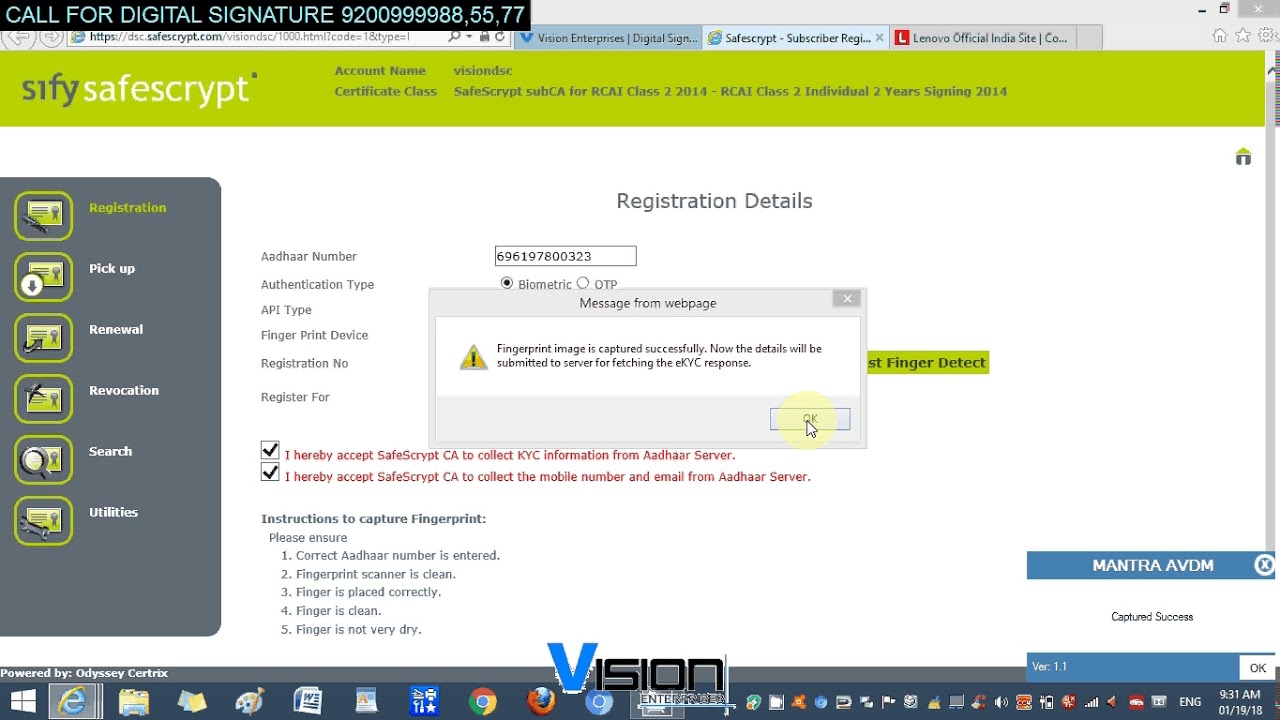This screenshot has width=1280, height=720.
Task: Click OK in the MANTRA AVDM popup
Action: 1257,668
